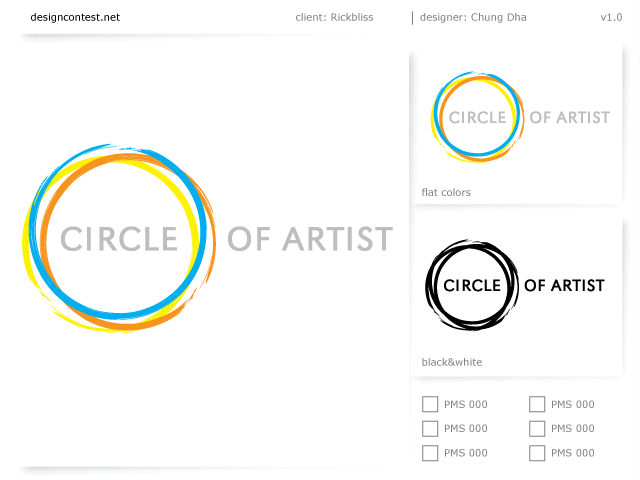Image resolution: width=640 pixels, height=480 pixels.
Task: Check the middle-left PMS 000 box
Action: (x=430, y=428)
